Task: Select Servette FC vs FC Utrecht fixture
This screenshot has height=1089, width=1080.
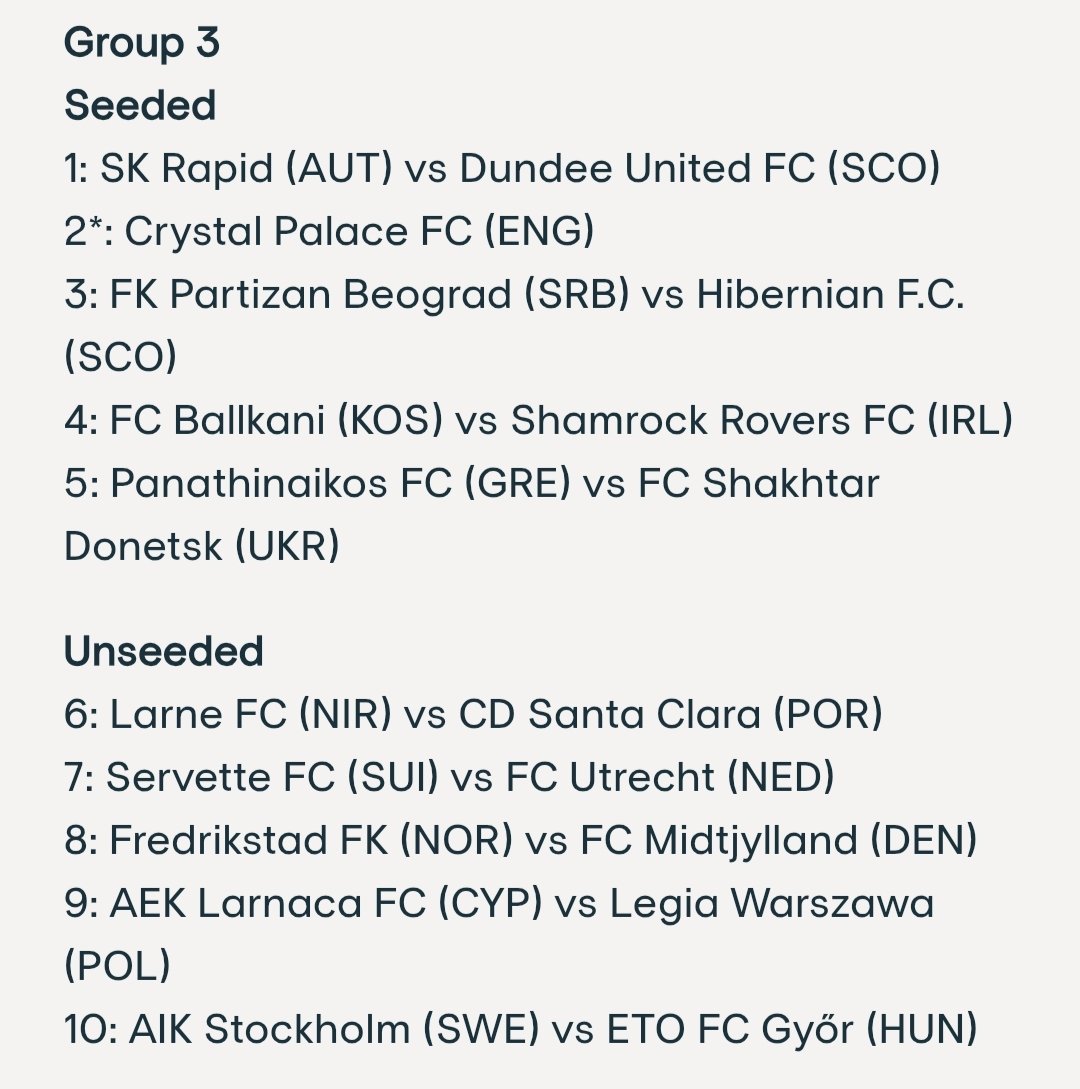Action: click(x=449, y=777)
